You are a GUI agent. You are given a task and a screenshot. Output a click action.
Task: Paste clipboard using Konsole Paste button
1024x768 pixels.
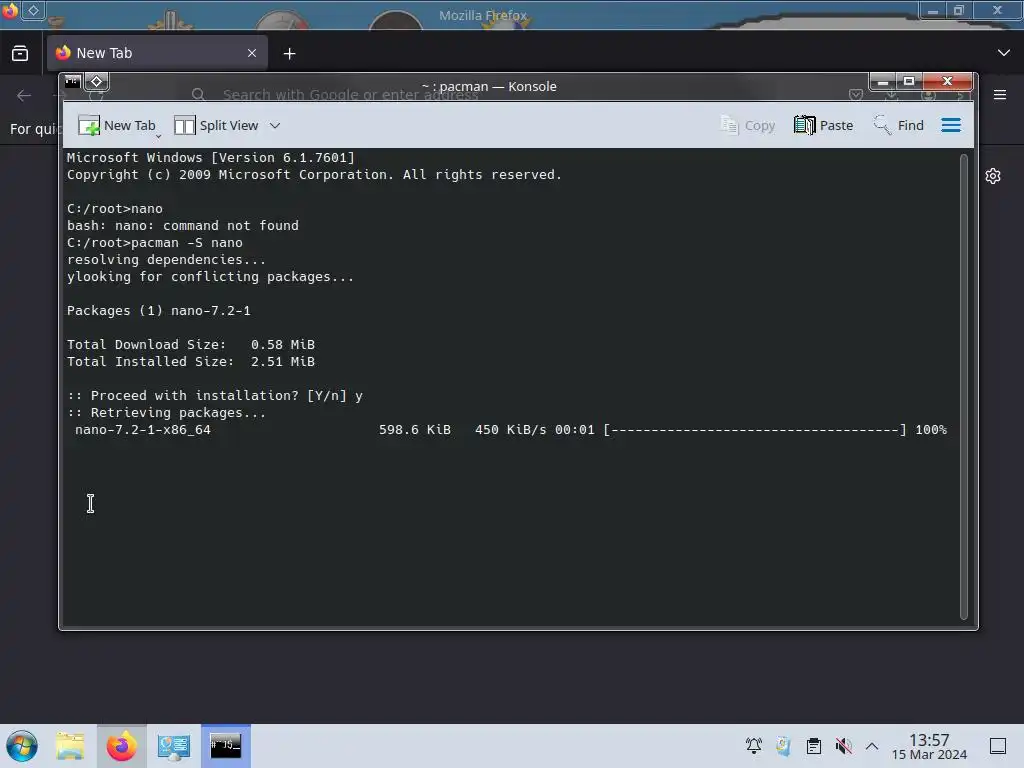[824, 125]
